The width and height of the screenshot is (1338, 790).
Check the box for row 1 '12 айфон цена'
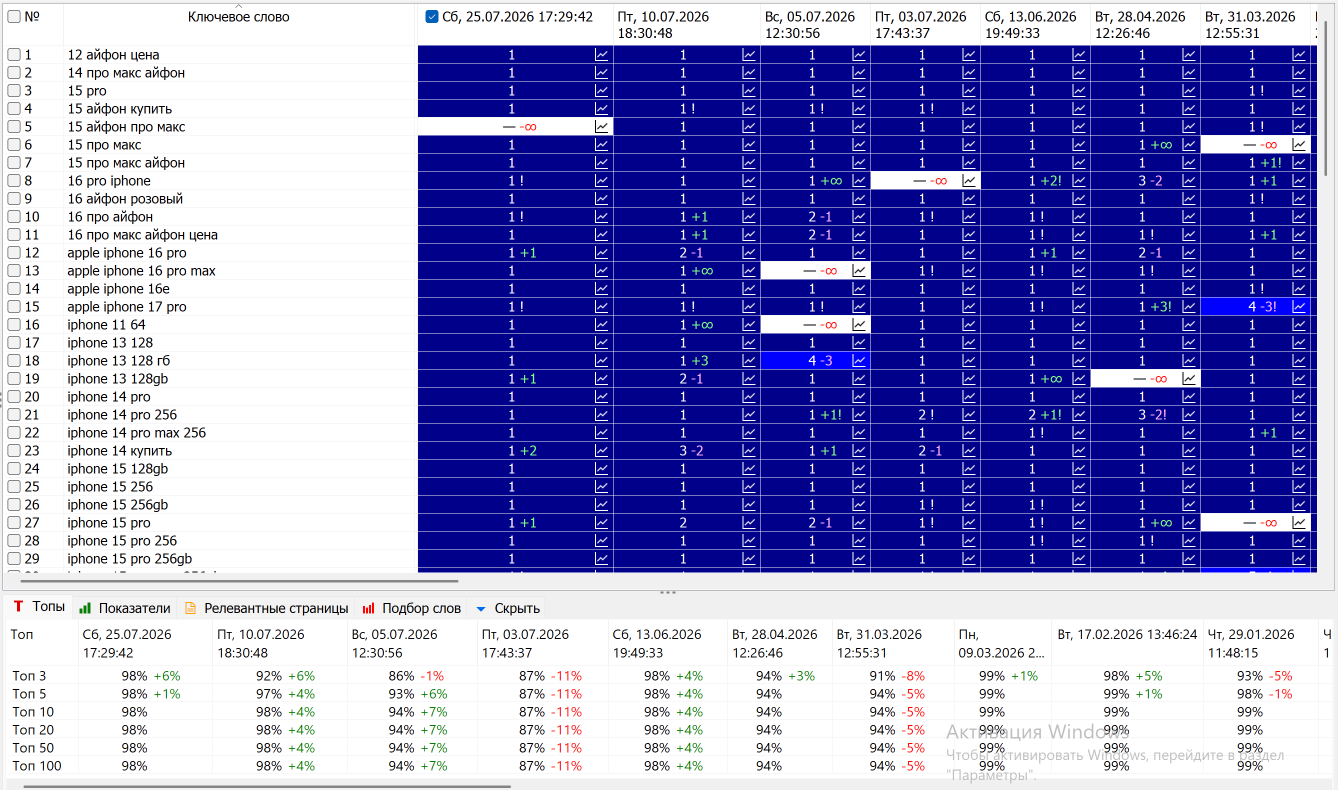[x=14, y=55]
